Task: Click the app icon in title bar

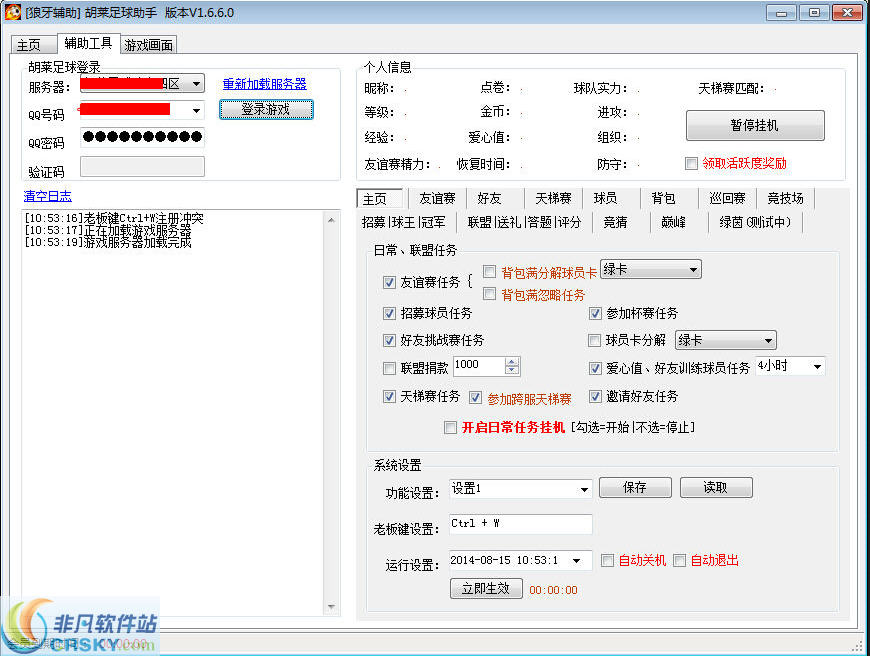Action: tap(12, 12)
